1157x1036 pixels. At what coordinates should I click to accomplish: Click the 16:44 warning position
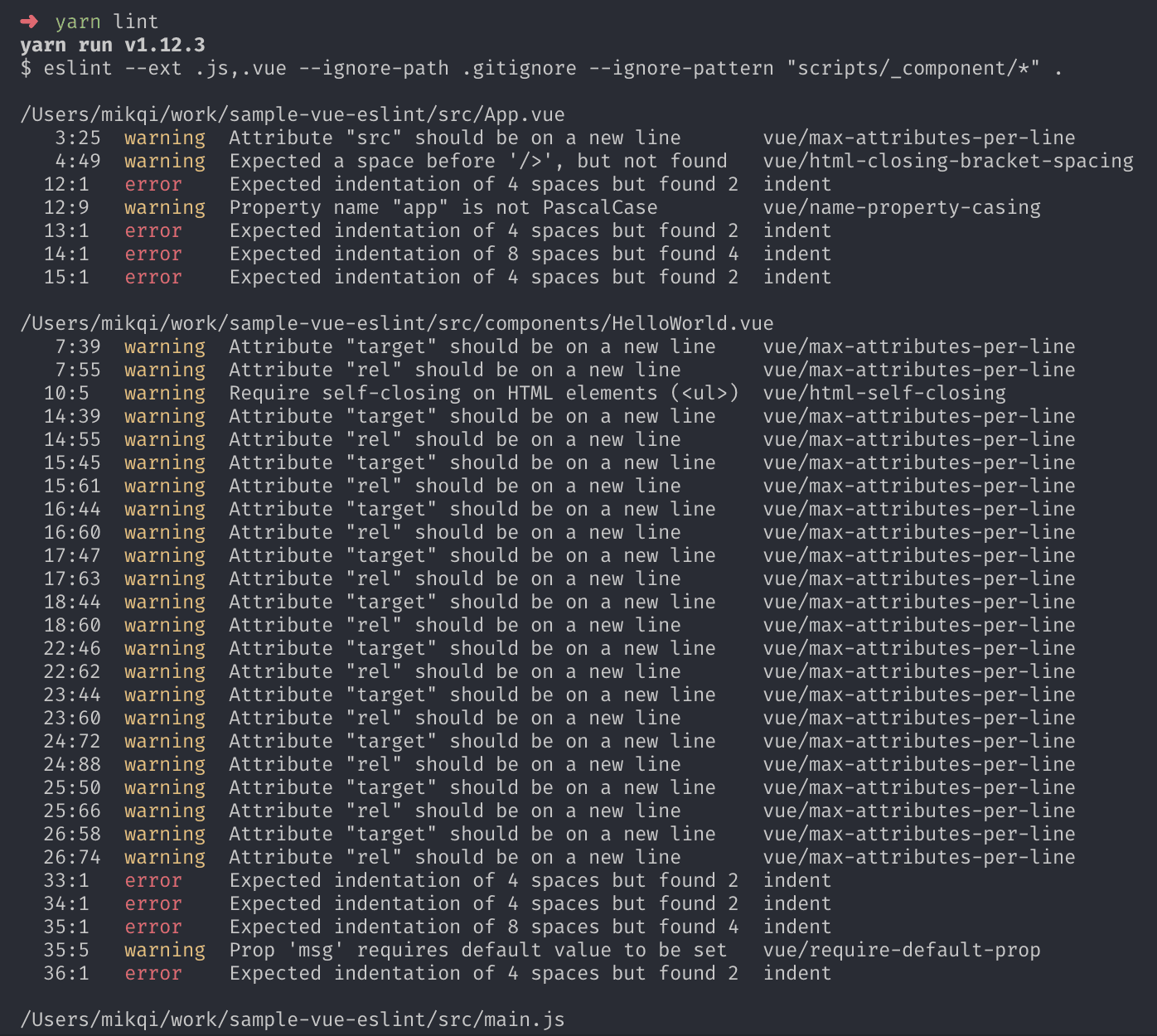tap(72, 509)
